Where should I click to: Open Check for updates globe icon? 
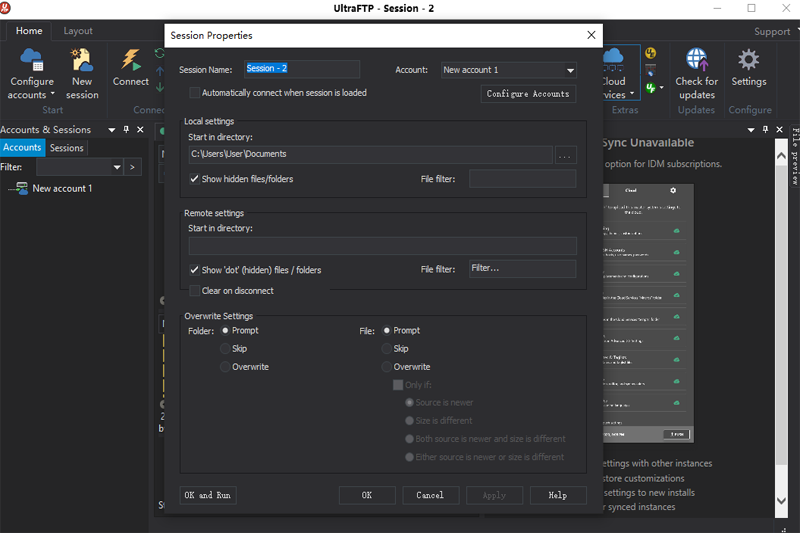696,61
